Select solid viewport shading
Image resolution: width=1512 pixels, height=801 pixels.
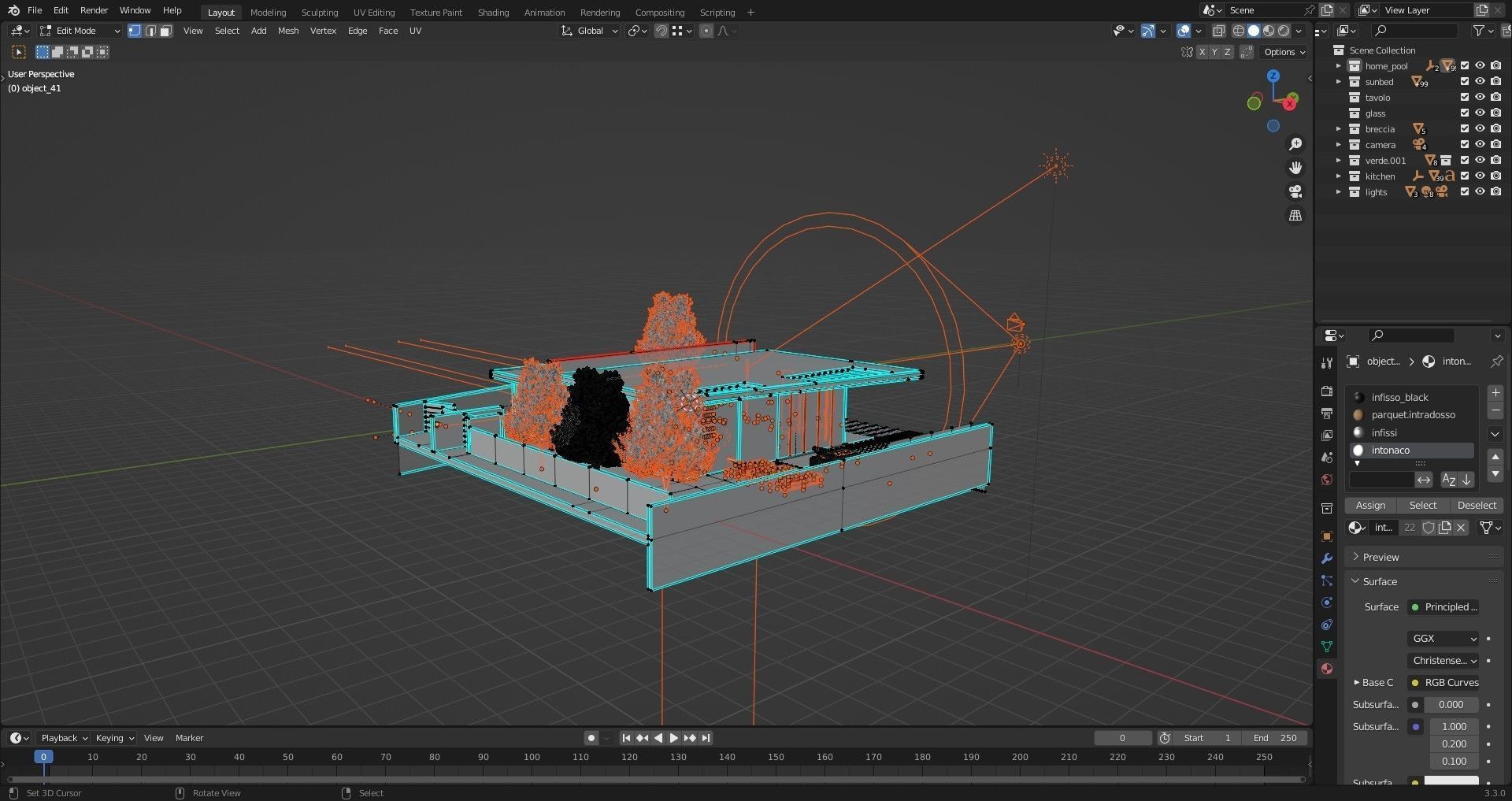tap(1254, 31)
